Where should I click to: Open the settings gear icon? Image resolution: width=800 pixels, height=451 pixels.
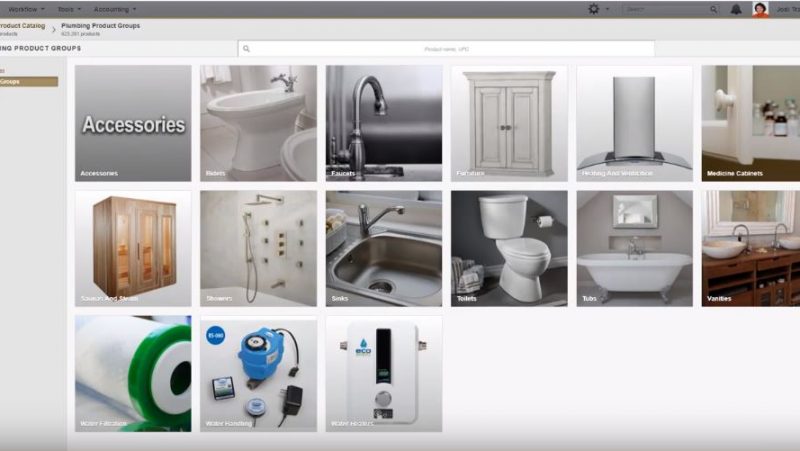(x=594, y=9)
